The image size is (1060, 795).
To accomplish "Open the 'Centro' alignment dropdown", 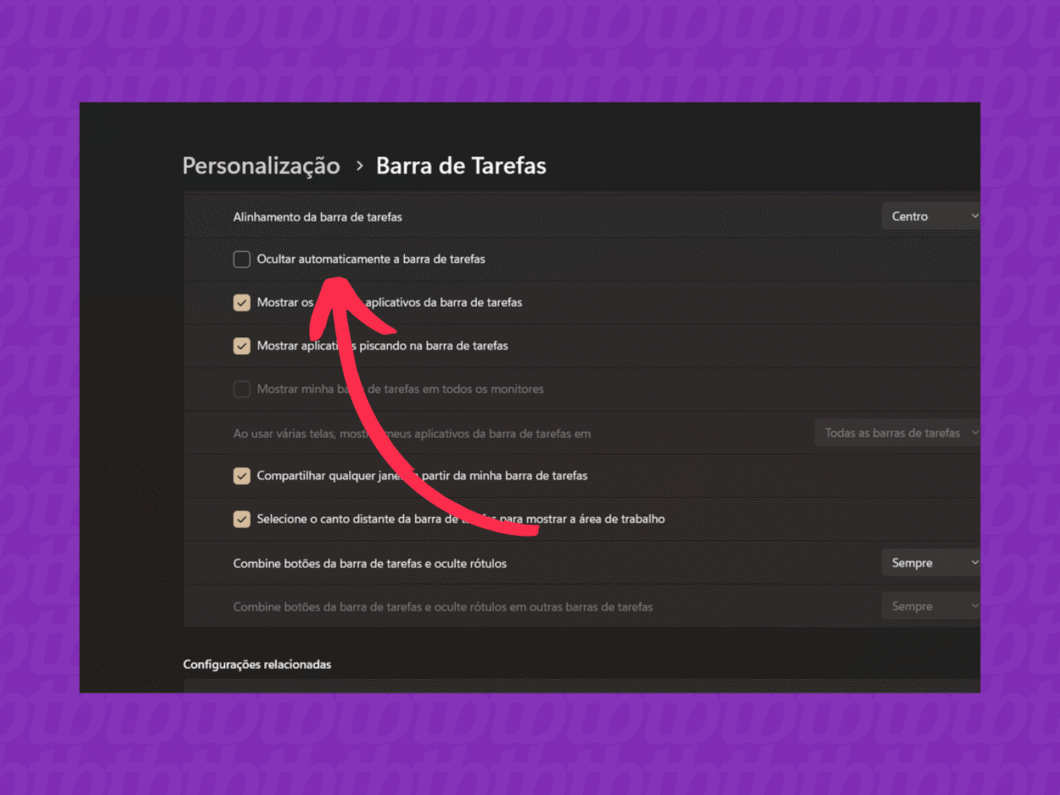I will (931, 216).
